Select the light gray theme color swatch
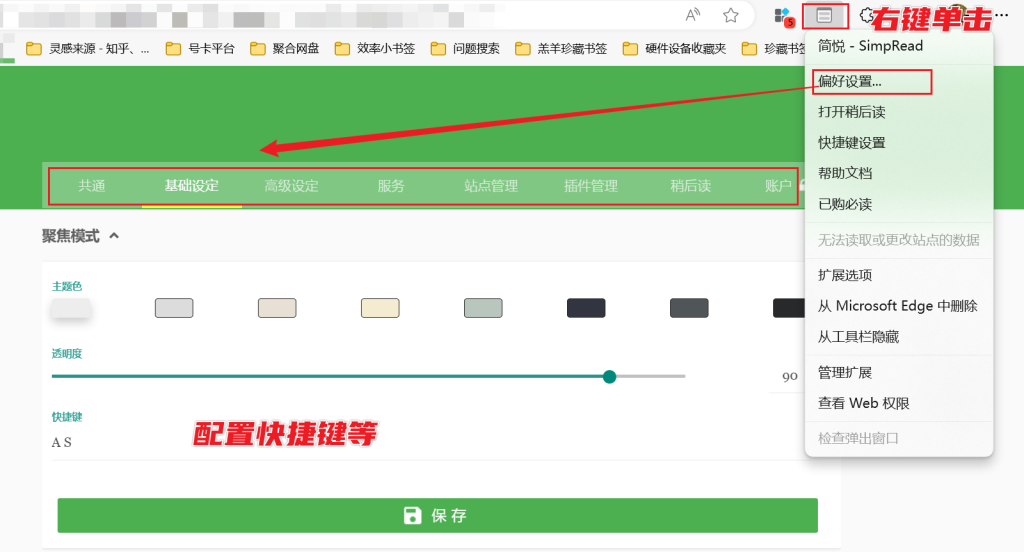Viewport: 1024px width, 552px height. pyautogui.click(x=174, y=308)
